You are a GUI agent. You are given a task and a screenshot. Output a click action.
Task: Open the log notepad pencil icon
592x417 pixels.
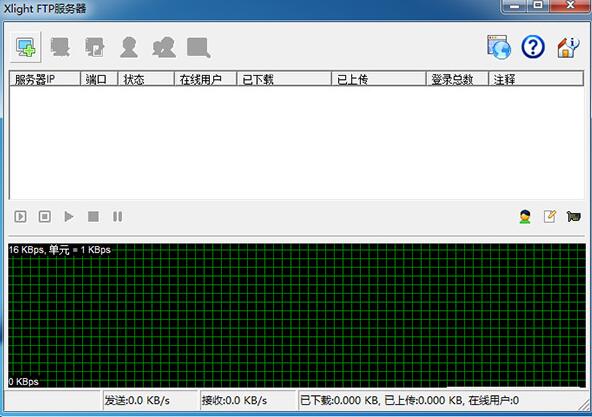pyautogui.click(x=549, y=216)
